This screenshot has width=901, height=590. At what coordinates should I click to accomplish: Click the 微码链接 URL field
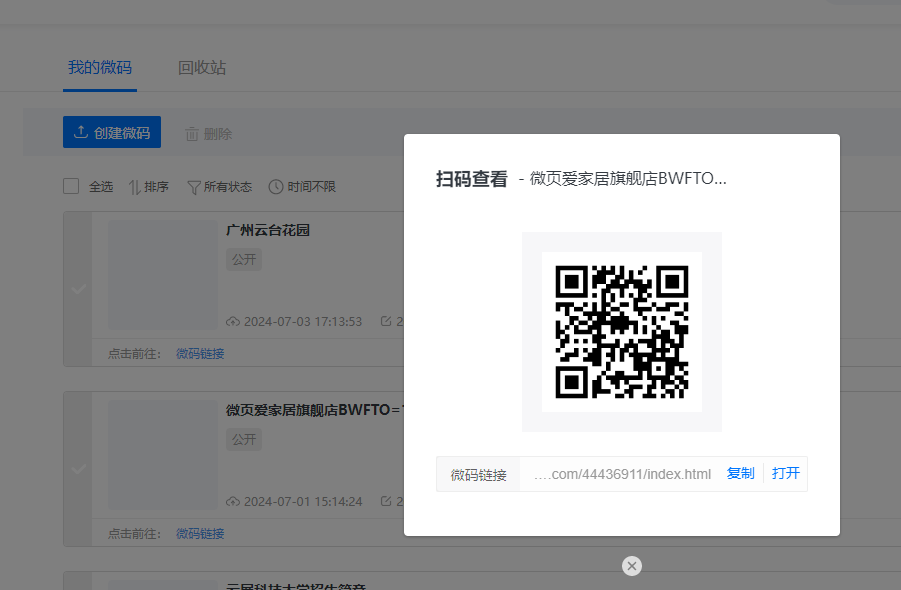622,474
